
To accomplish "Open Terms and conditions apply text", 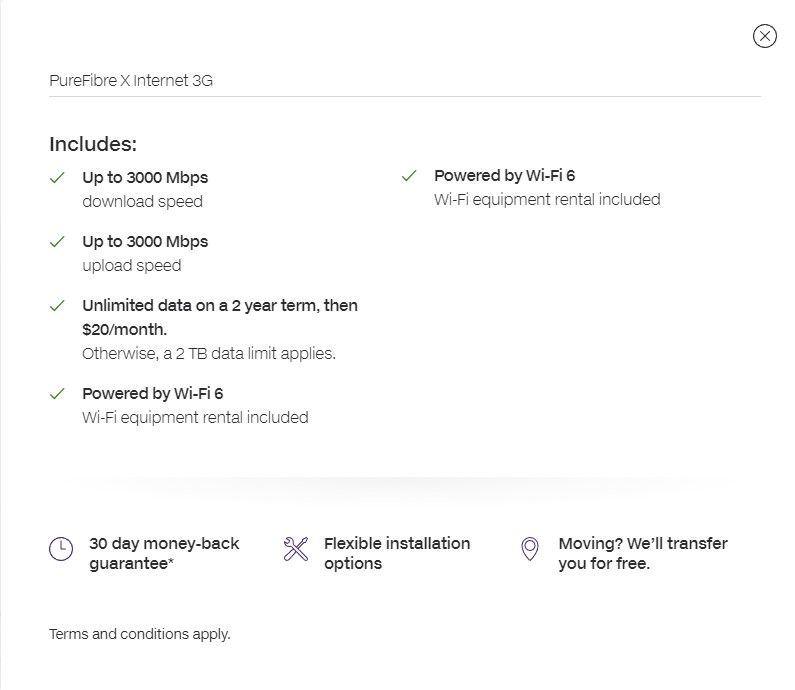I will (x=140, y=634).
